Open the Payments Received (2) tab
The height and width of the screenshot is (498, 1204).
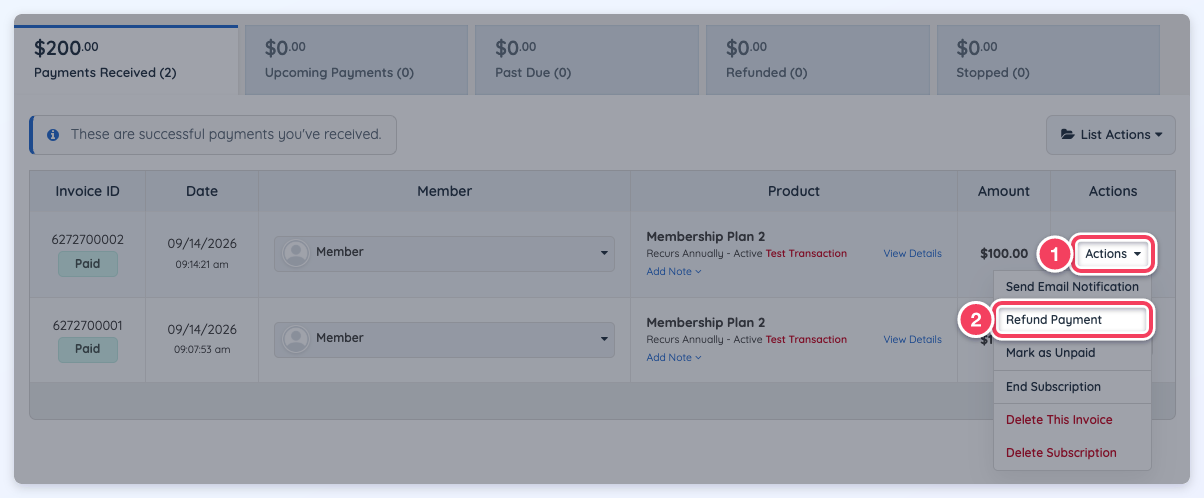pos(126,60)
